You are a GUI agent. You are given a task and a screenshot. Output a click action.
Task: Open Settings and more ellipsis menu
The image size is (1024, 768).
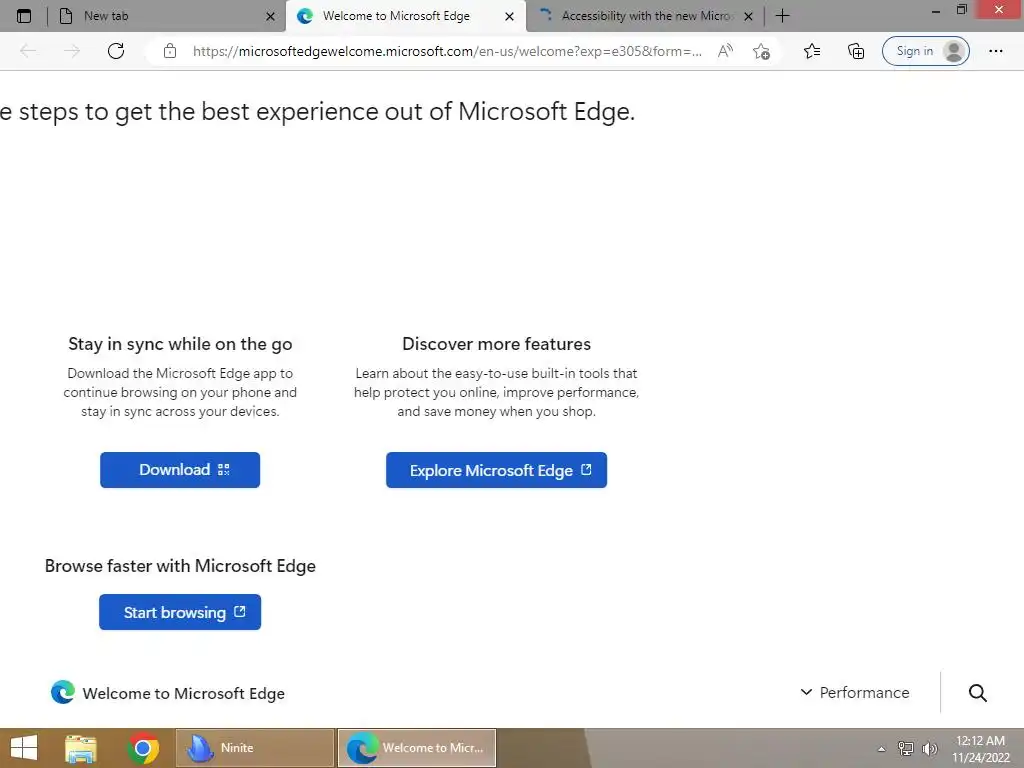click(995, 51)
